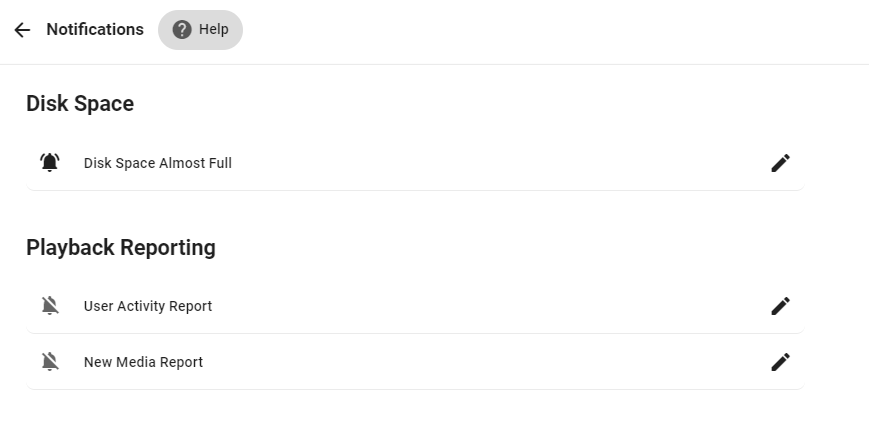Select the Playback Reporting section heading
869x428 pixels.
(121, 247)
